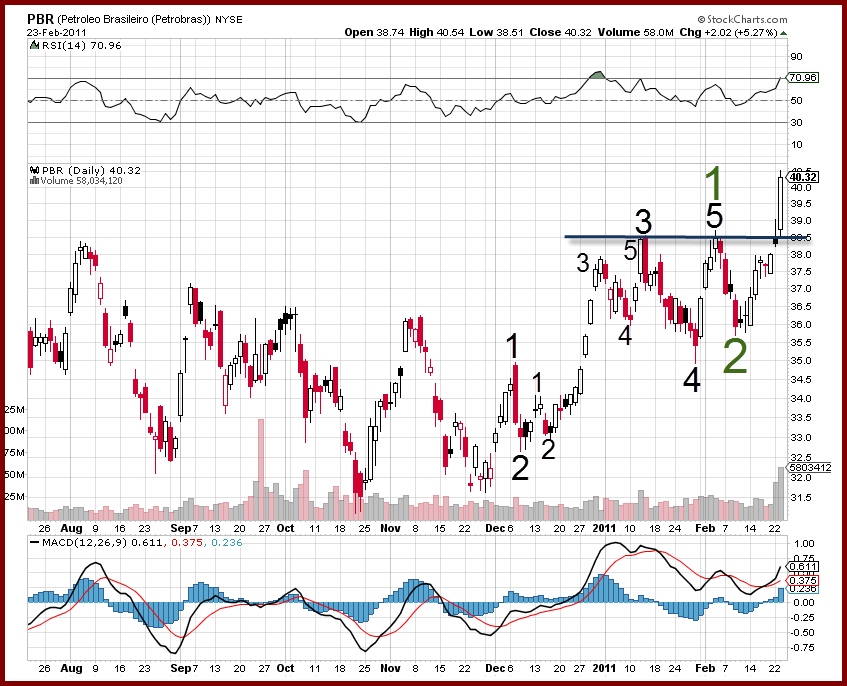
Task: Select the Volume 58.0M header value
Action: [x=635, y=32]
